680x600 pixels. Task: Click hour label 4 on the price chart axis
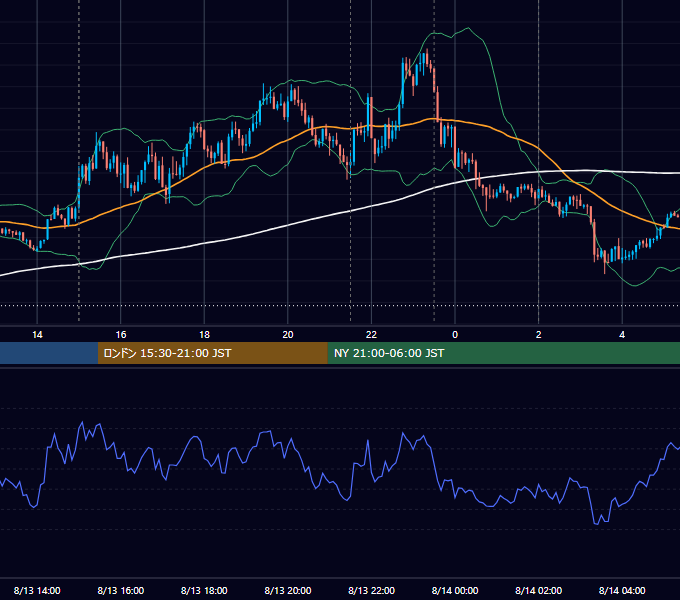622,334
